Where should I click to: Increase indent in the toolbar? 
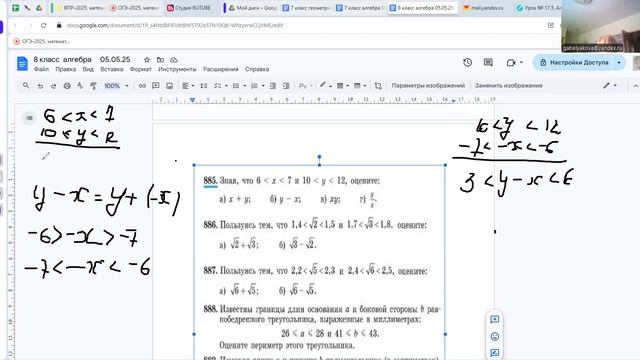[x=286, y=86]
